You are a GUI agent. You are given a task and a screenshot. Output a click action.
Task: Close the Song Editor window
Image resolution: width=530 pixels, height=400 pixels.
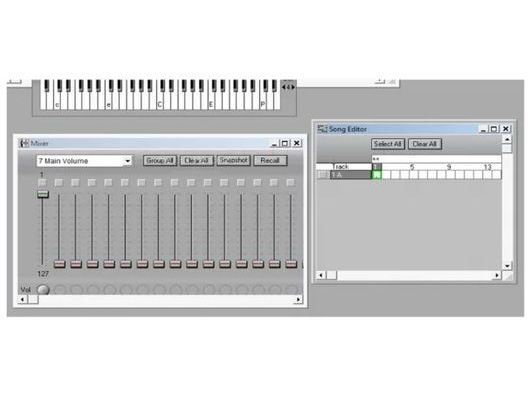506,129
